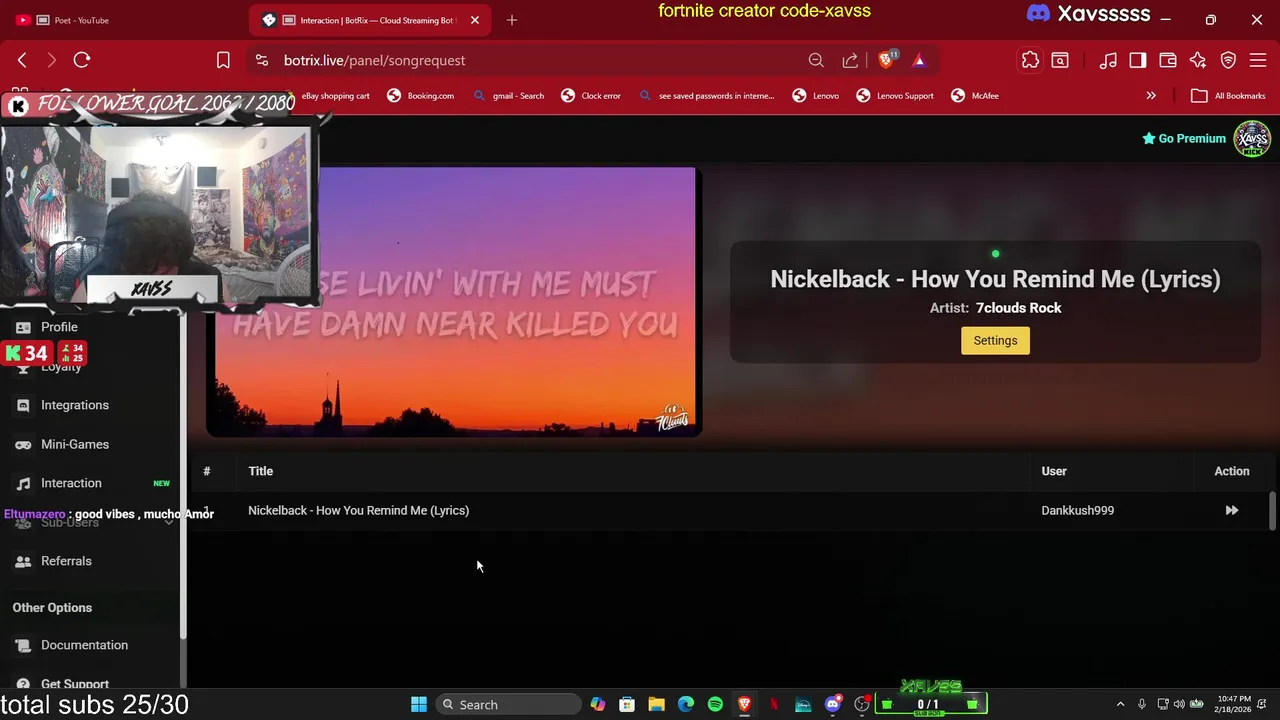This screenshot has height=720, width=1280.
Task: Open a new browser tab
Action: pos(512,20)
